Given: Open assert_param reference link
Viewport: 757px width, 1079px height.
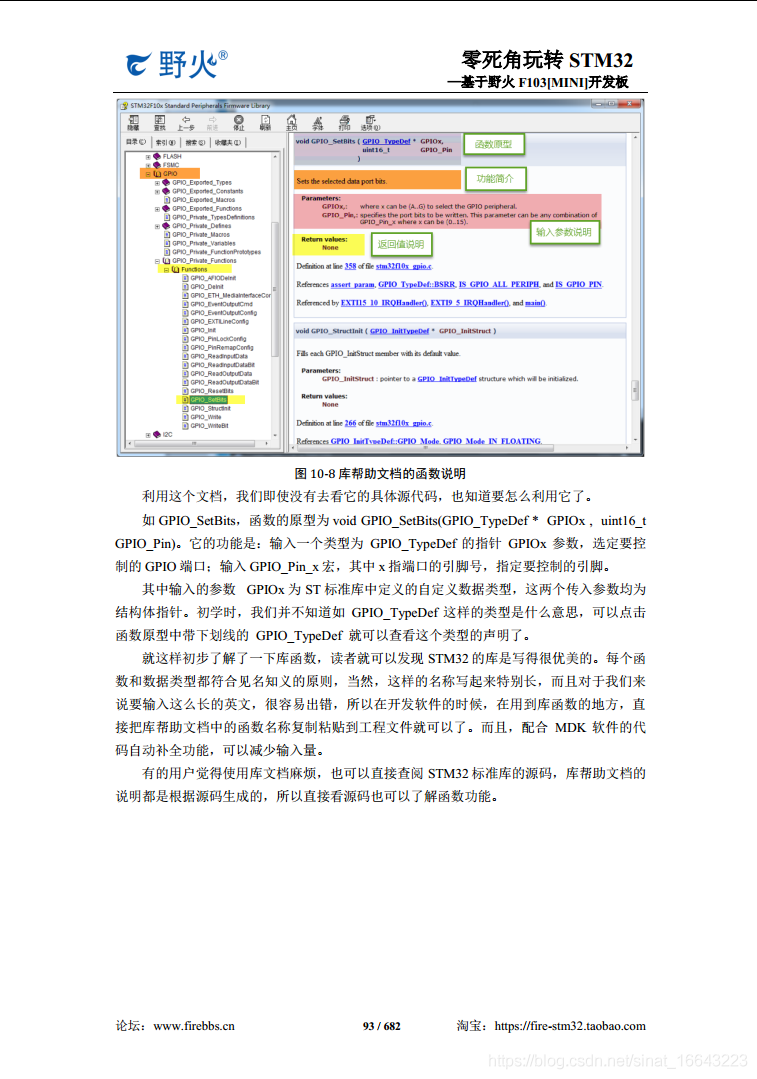Looking at the screenshot, I should [352, 284].
